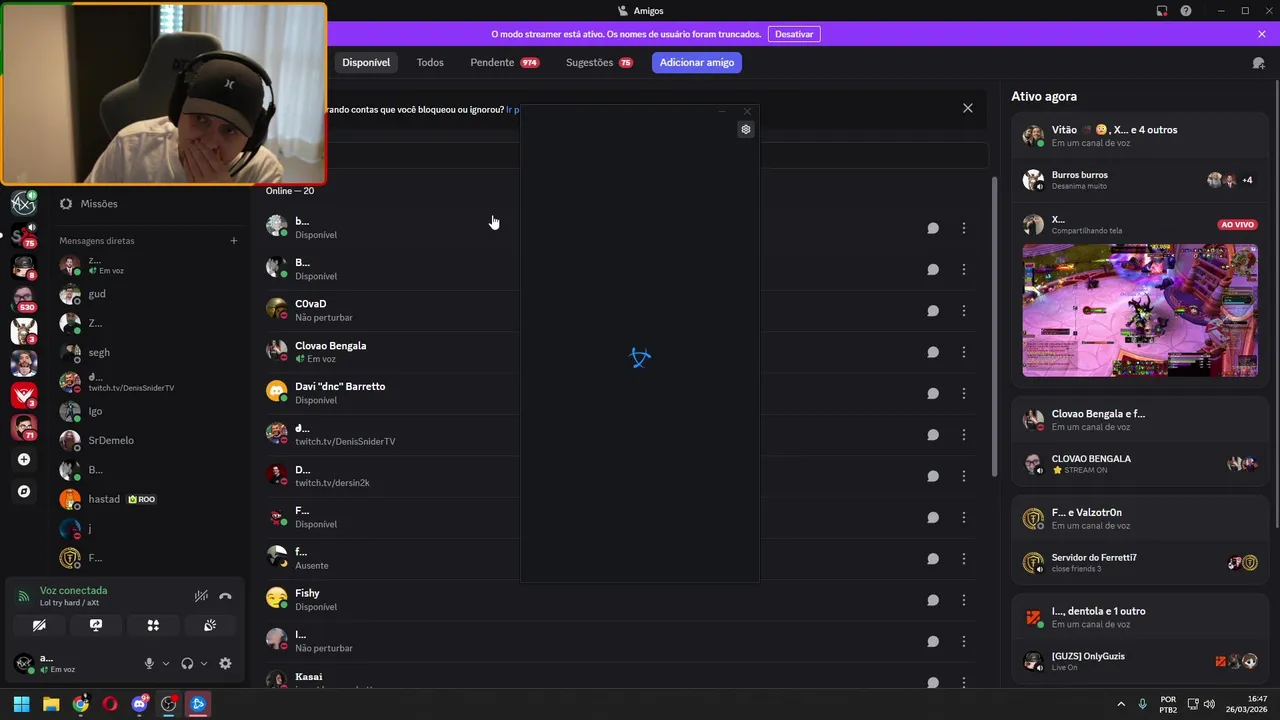Open more options for Fishy
Image resolution: width=1280 pixels, height=720 pixels.
pos(963,600)
